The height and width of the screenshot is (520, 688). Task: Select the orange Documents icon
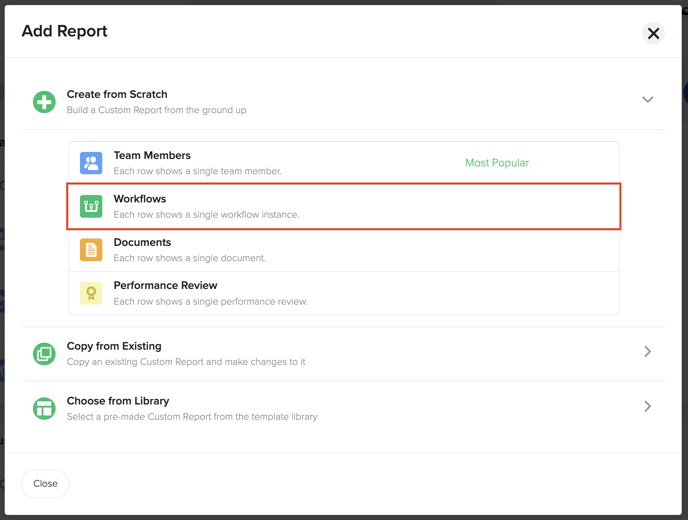pos(91,250)
